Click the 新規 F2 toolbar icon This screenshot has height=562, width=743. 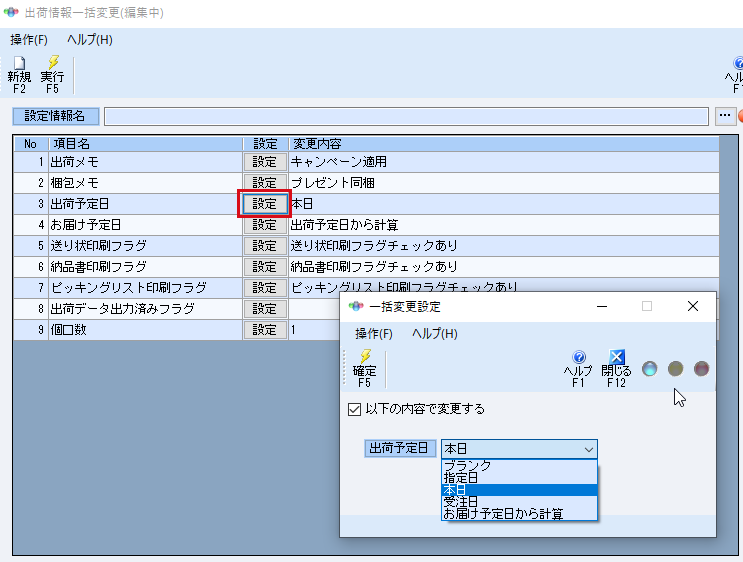(x=19, y=75)
